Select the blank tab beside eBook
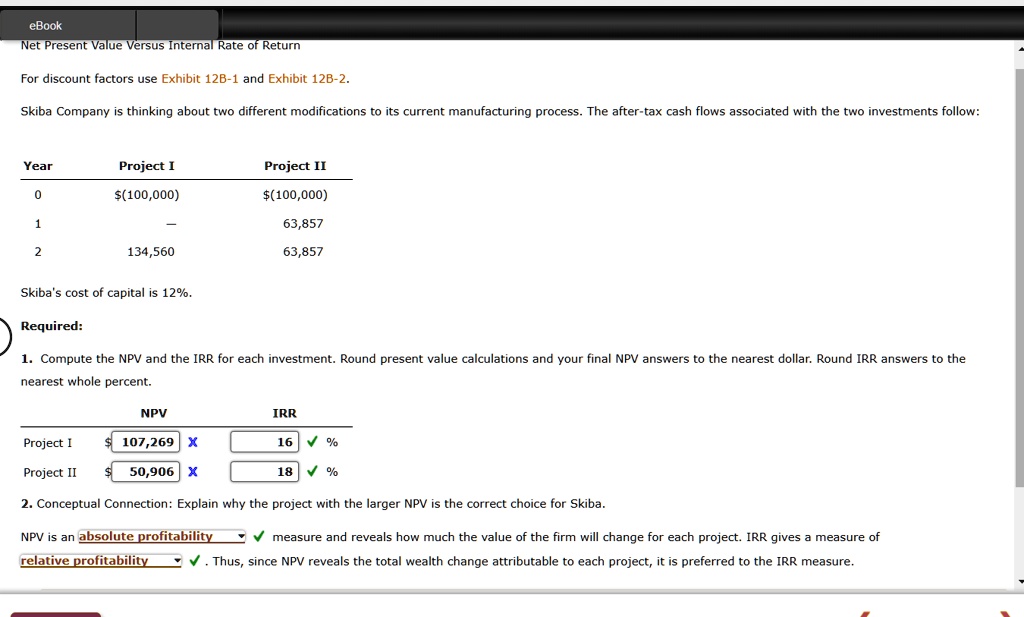Screen dimensions: 1024x617 [178, 26]
